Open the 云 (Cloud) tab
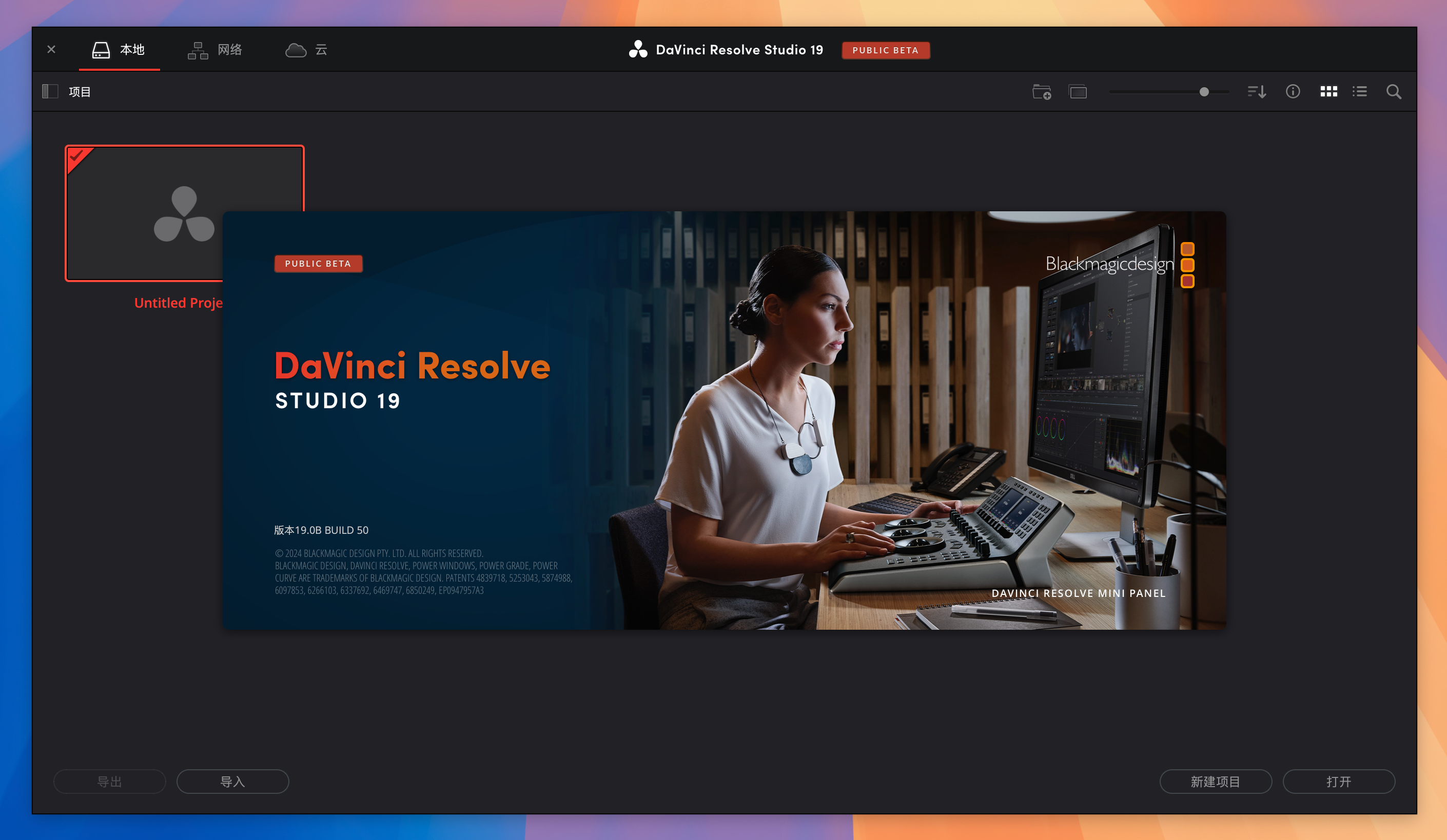Viewport: 1447px width, 840px height. pos(307,50)
